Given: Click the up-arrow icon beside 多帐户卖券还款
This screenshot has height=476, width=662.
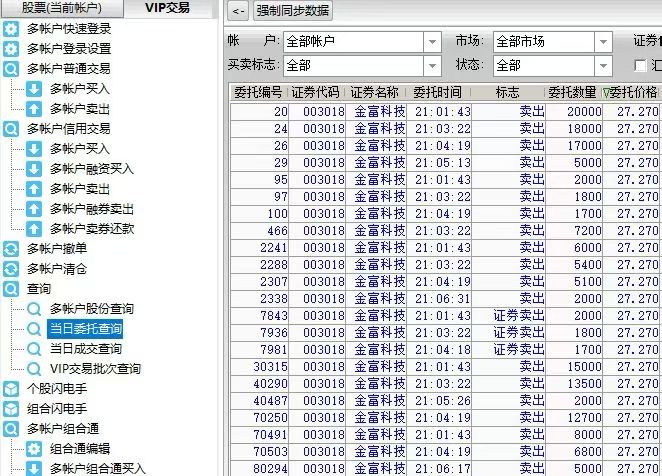Looking at the screenshot, I should click(x=34, y=228).
